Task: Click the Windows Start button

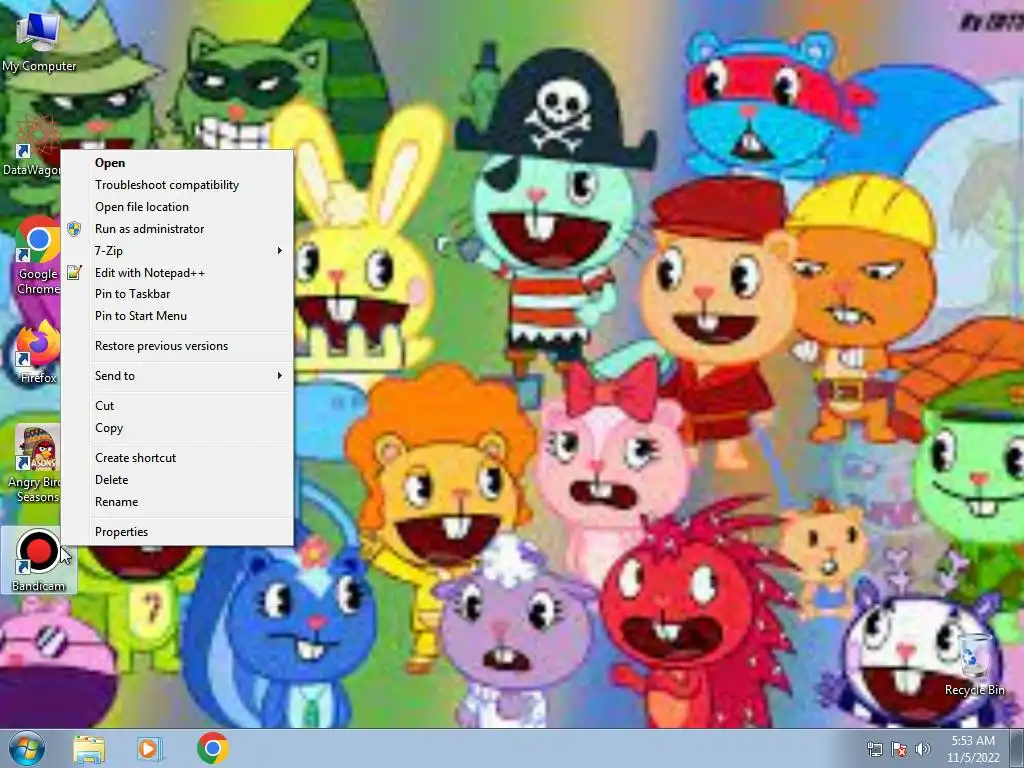Action: coord(27,748)
